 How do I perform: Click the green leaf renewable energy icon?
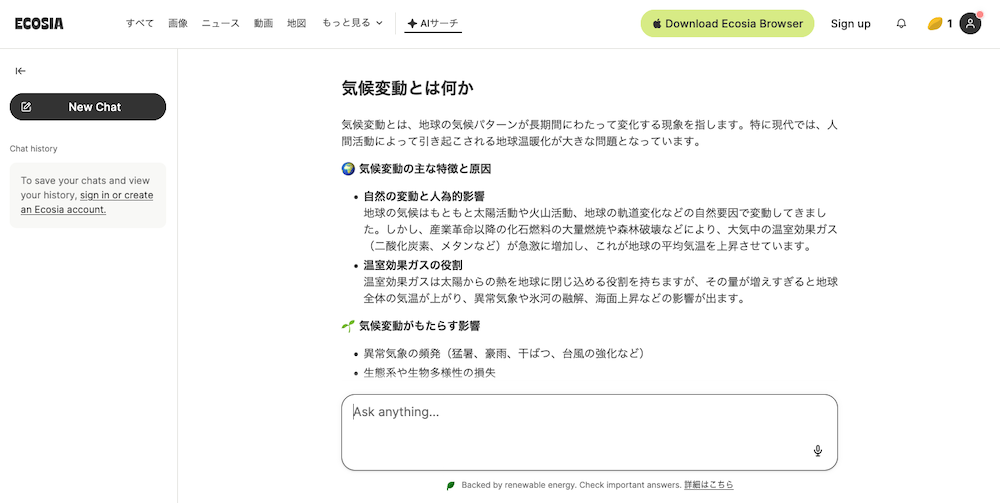pos(451,485)
